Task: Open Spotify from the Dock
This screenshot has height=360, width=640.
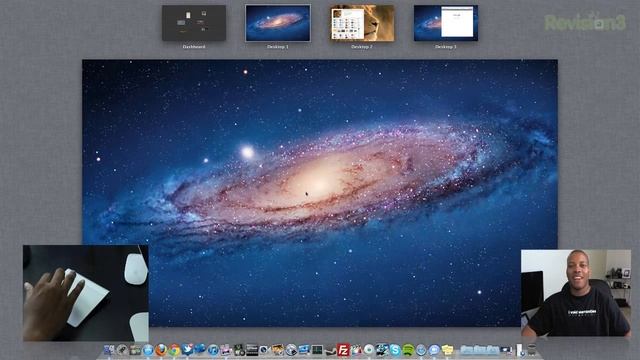Action: [408, 350]
